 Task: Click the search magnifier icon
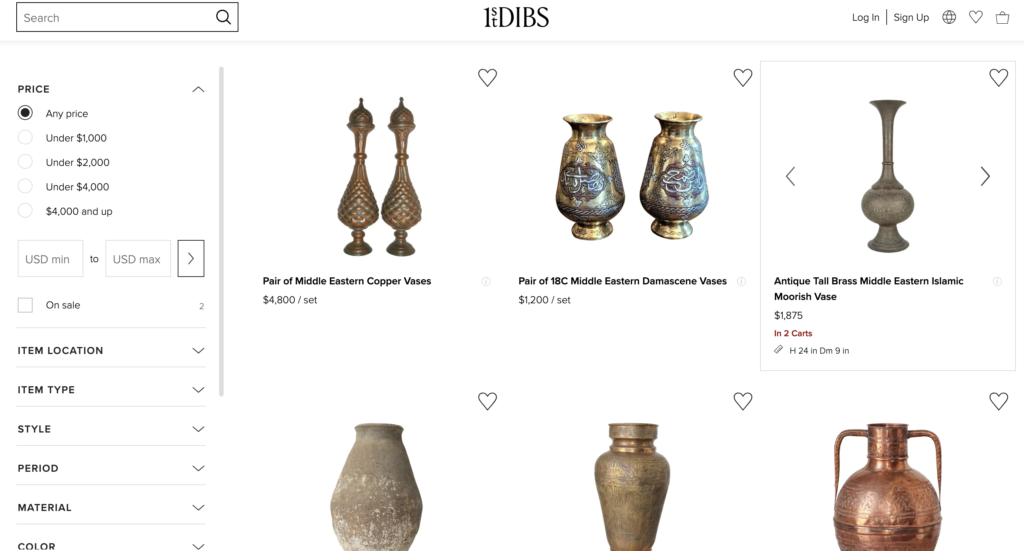223,17
